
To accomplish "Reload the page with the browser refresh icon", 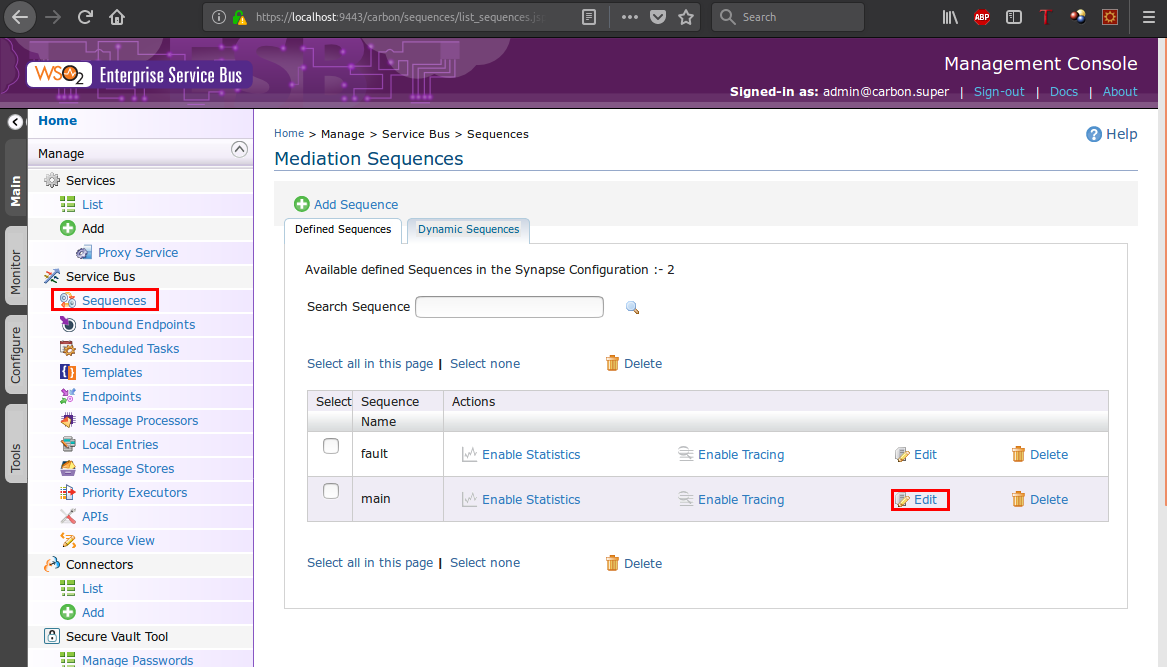I will point(86,17).
